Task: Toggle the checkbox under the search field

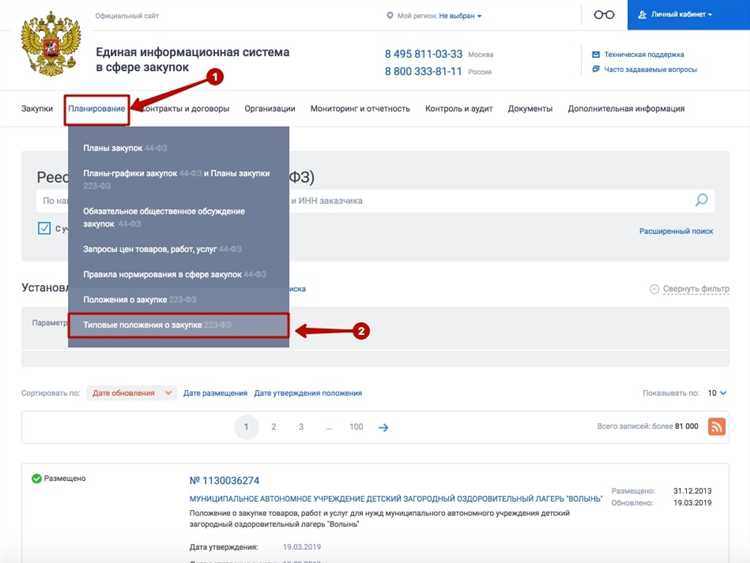Action: [x=44, y=228]
